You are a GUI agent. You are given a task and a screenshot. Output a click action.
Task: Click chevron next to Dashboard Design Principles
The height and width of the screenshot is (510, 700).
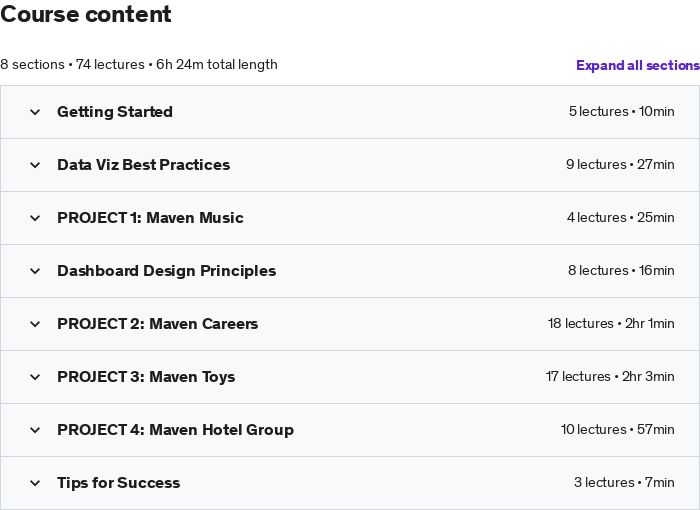(x=35, y=271)
